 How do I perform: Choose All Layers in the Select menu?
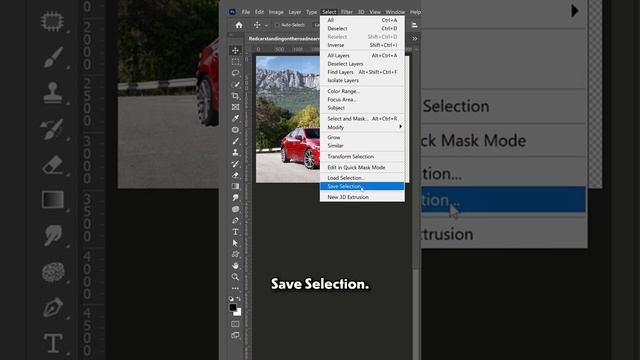click(362, 56)
